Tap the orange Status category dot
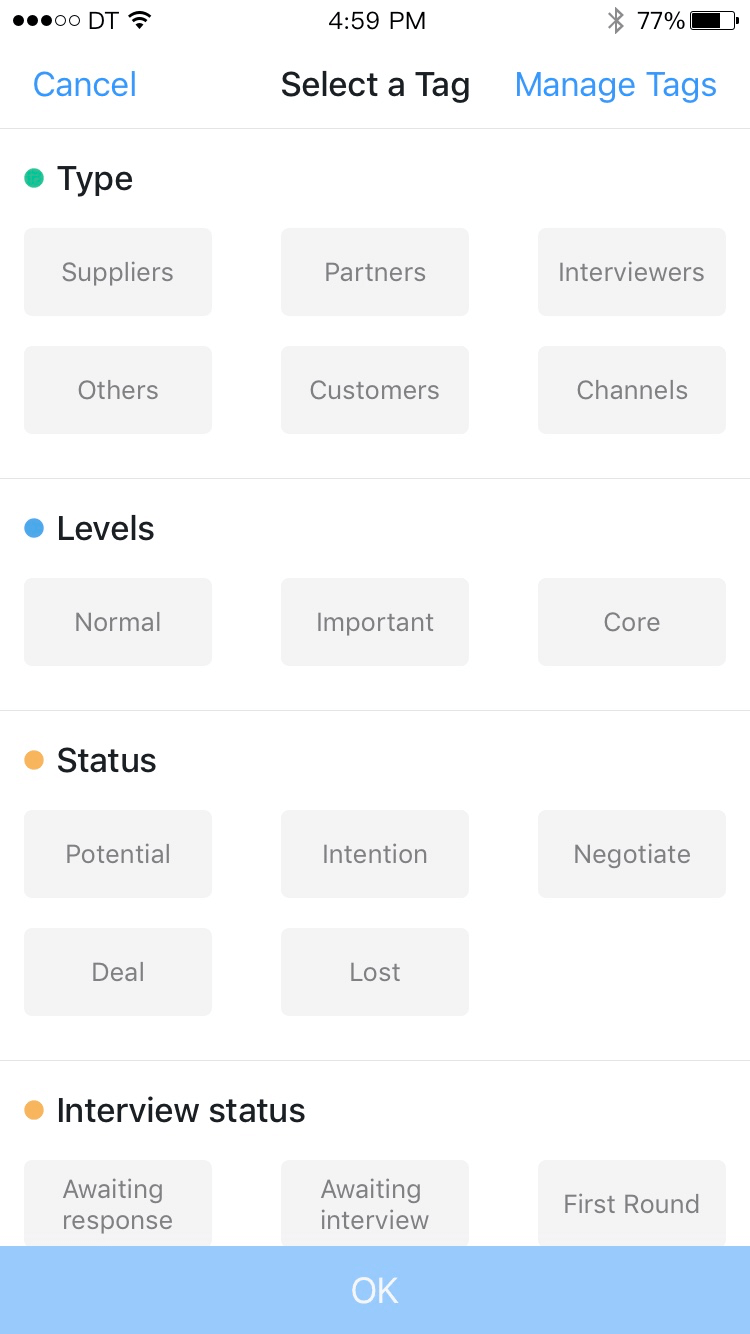 tap(34, 761)
